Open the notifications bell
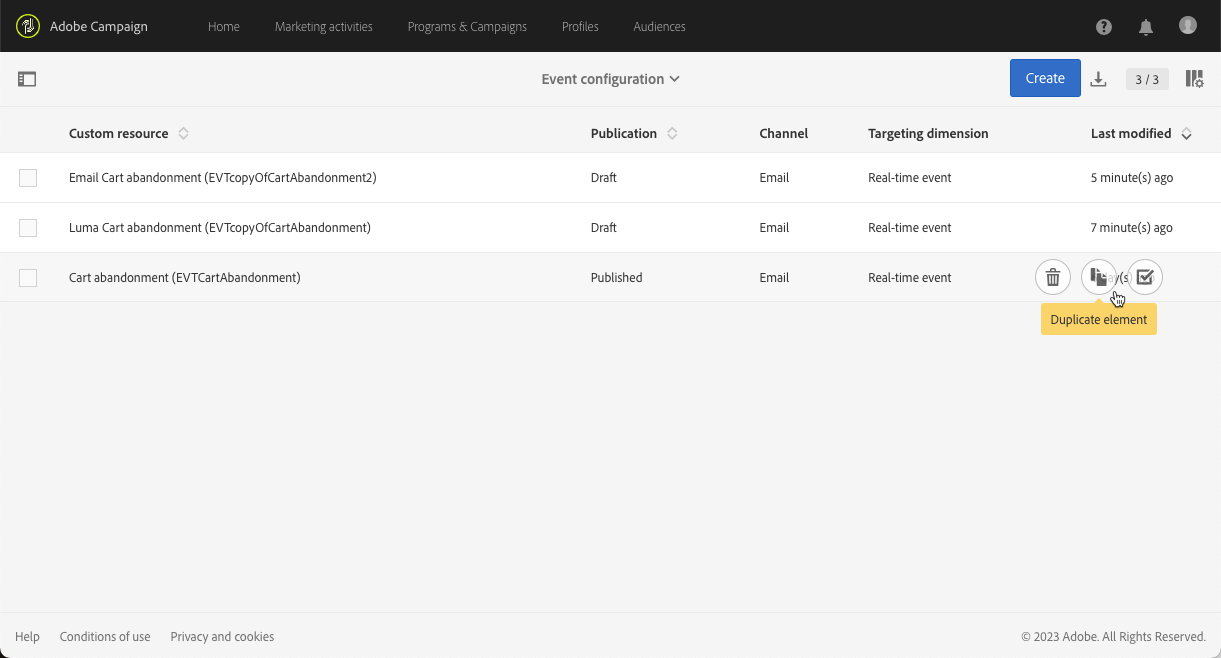The height and width of the screenshot is (658, 1221). click(x=1146, y=27)
